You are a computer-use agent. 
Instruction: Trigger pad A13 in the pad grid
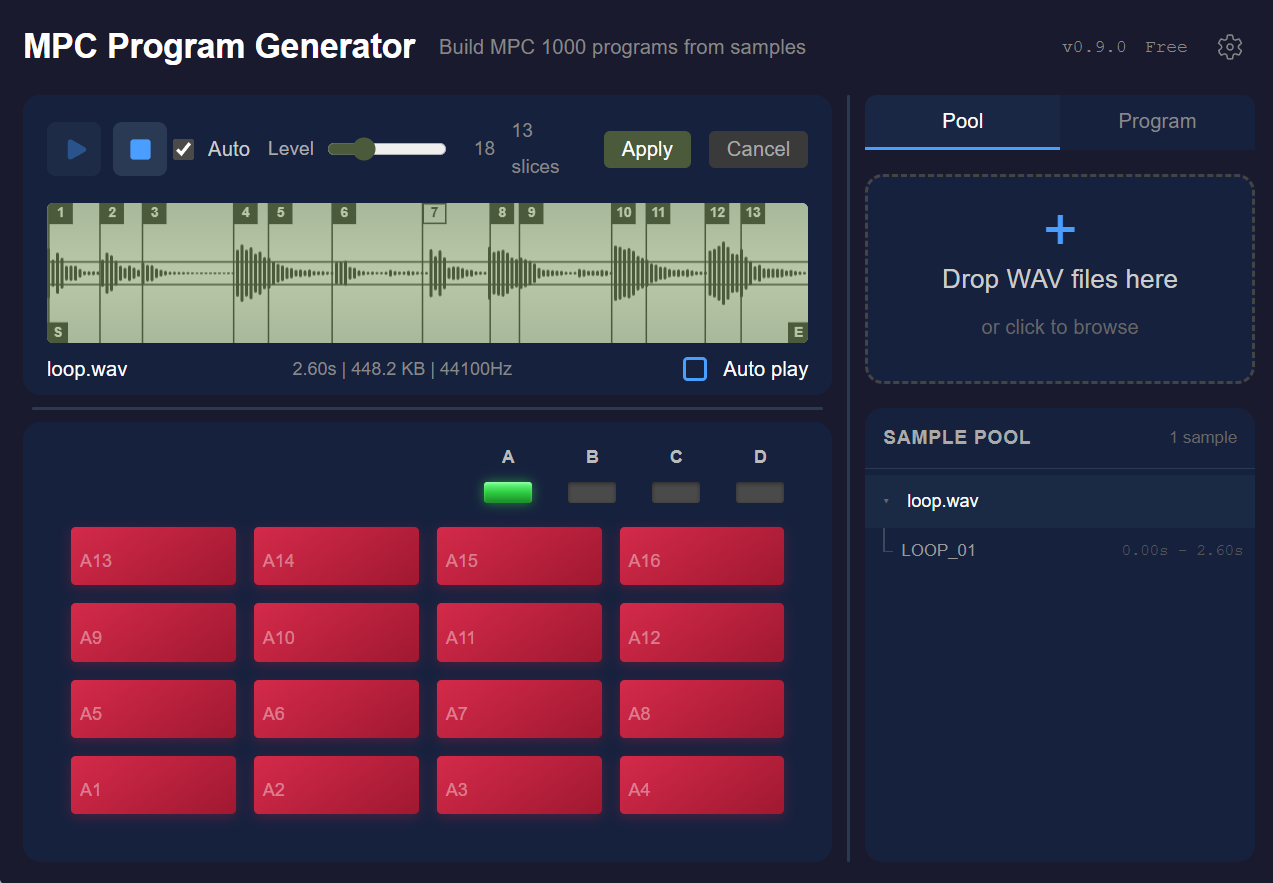[153, 556]
